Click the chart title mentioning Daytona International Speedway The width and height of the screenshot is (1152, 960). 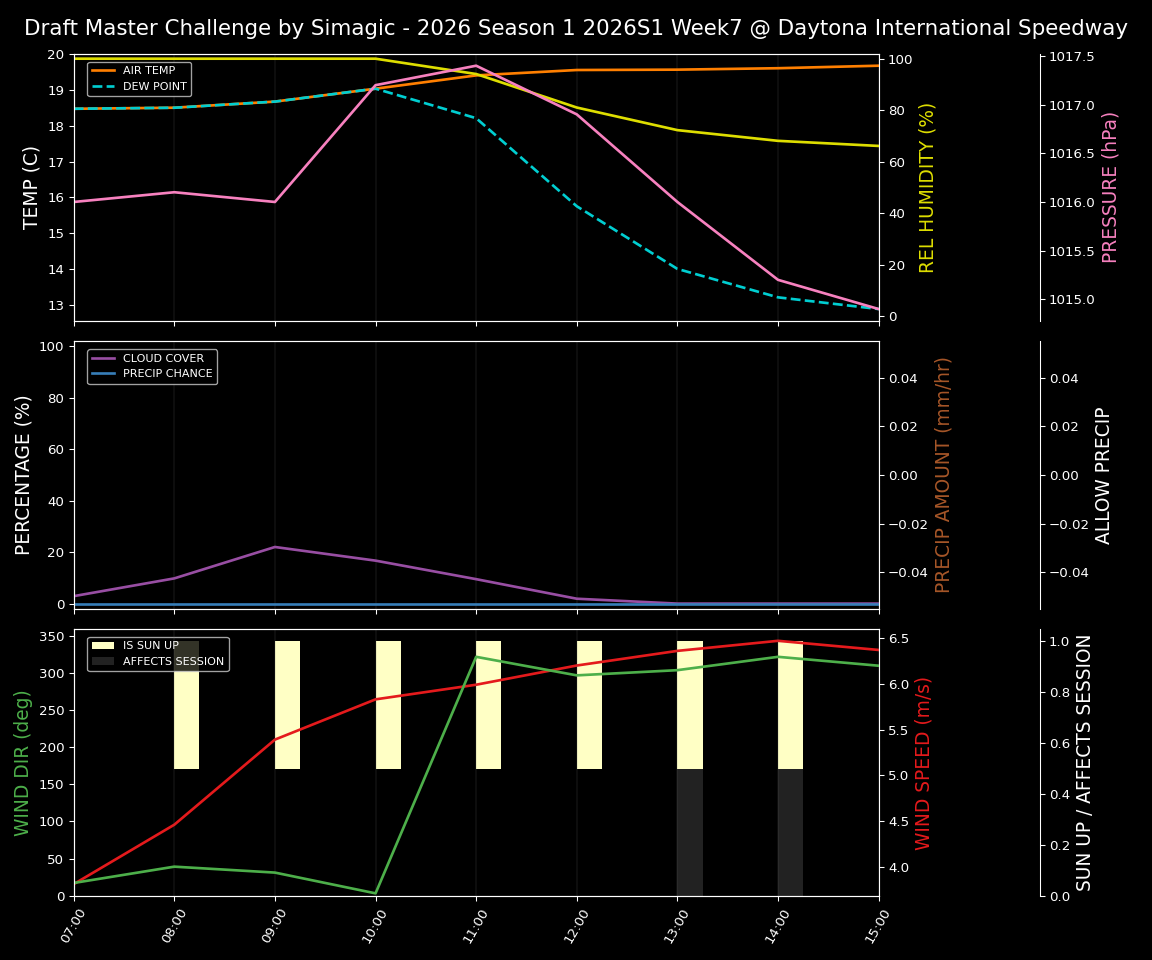tap(576, 27)
